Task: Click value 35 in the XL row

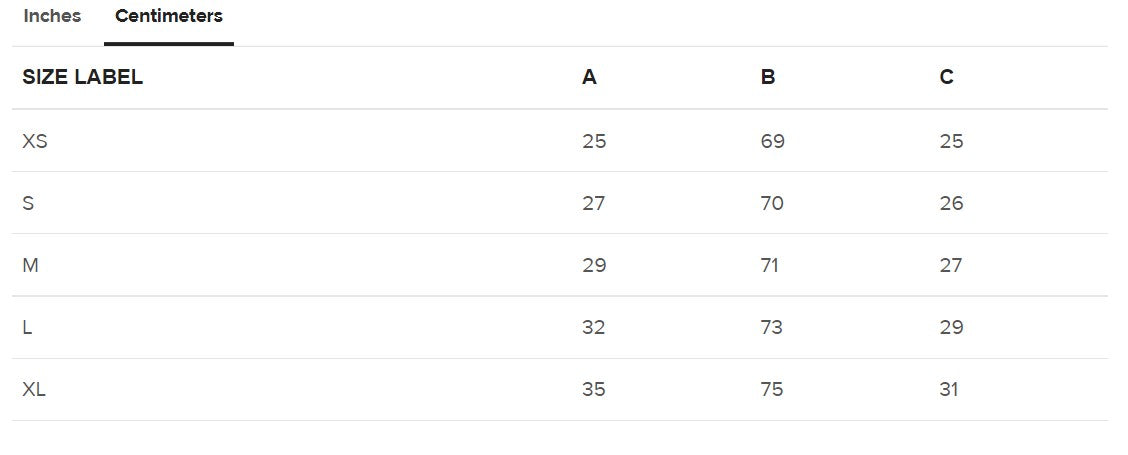Action: pyautogui.click(x=594, y=389)
